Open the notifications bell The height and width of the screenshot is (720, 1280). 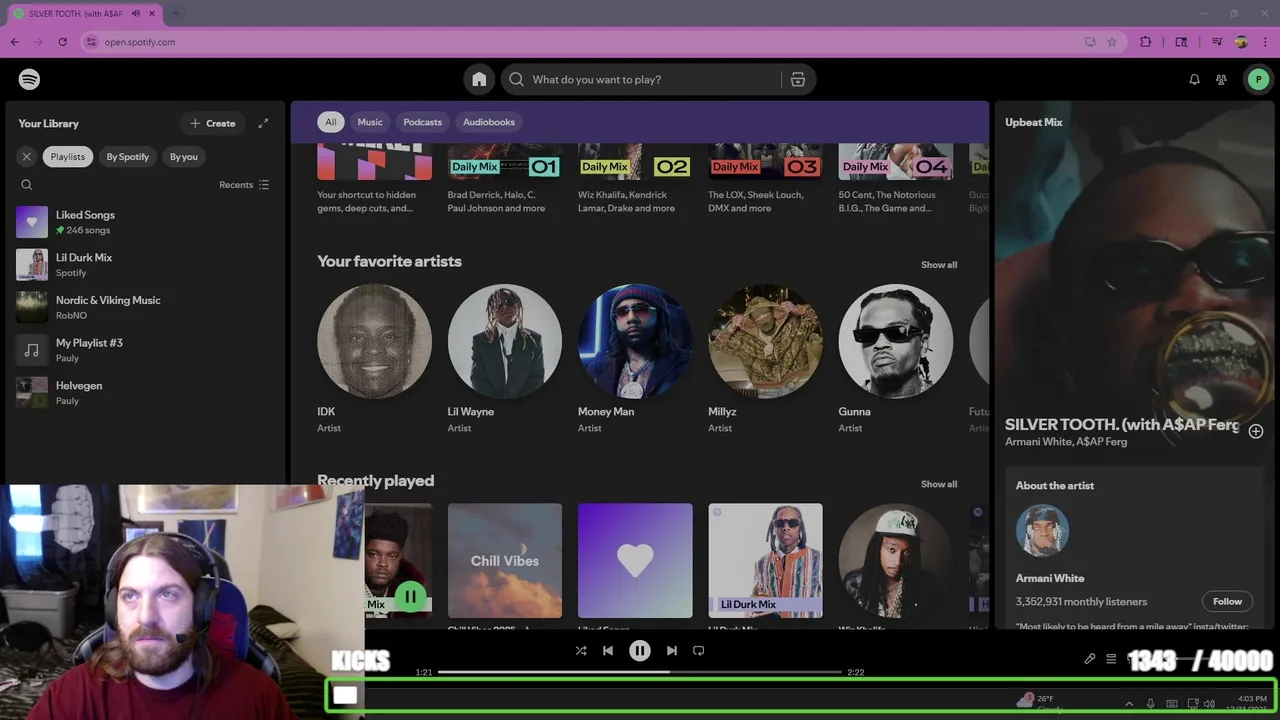click(1194, 79)
